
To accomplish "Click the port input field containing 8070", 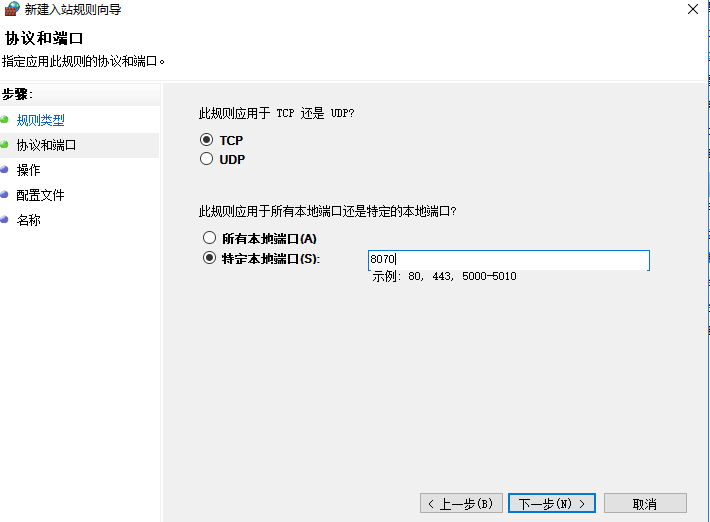I will (509, 260).
